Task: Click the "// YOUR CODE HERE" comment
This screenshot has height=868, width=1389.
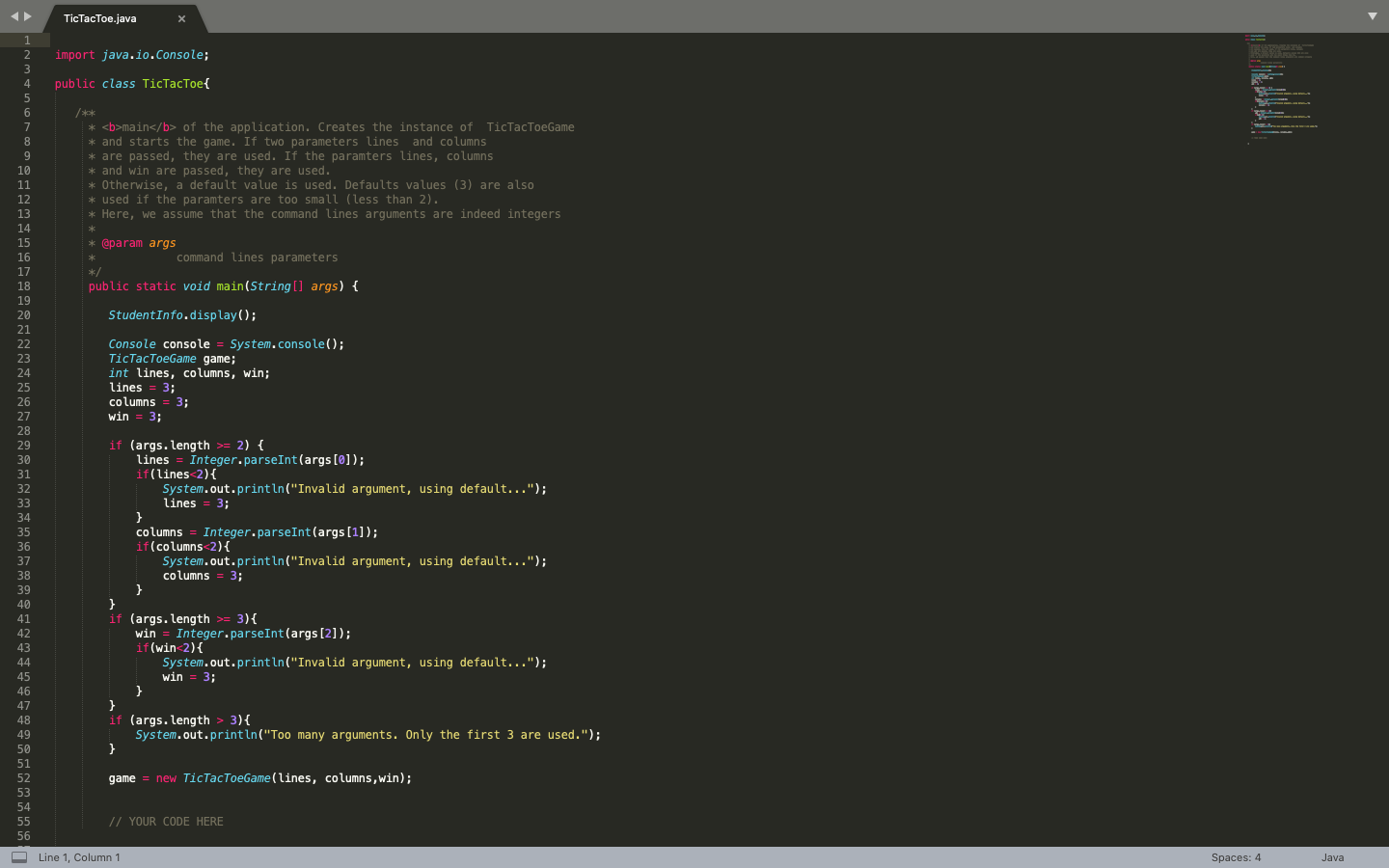Action: [x=166, y=822]
